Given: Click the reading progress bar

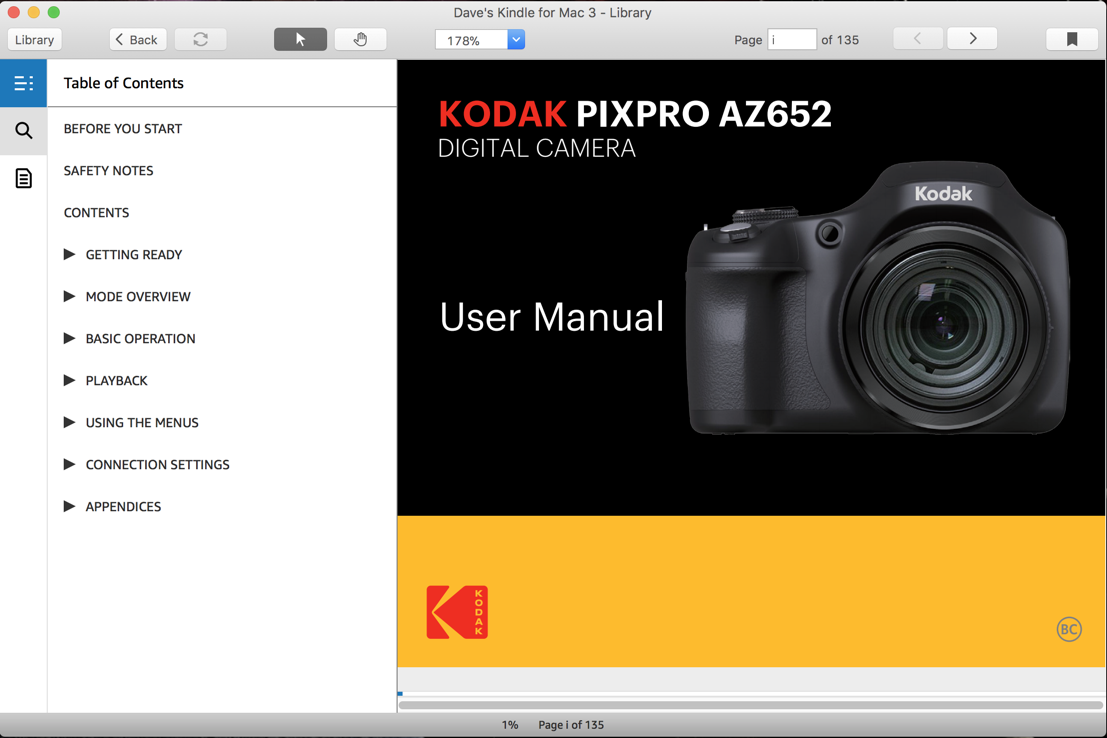Looking at the screenshot, I should [x=751, y=694].
